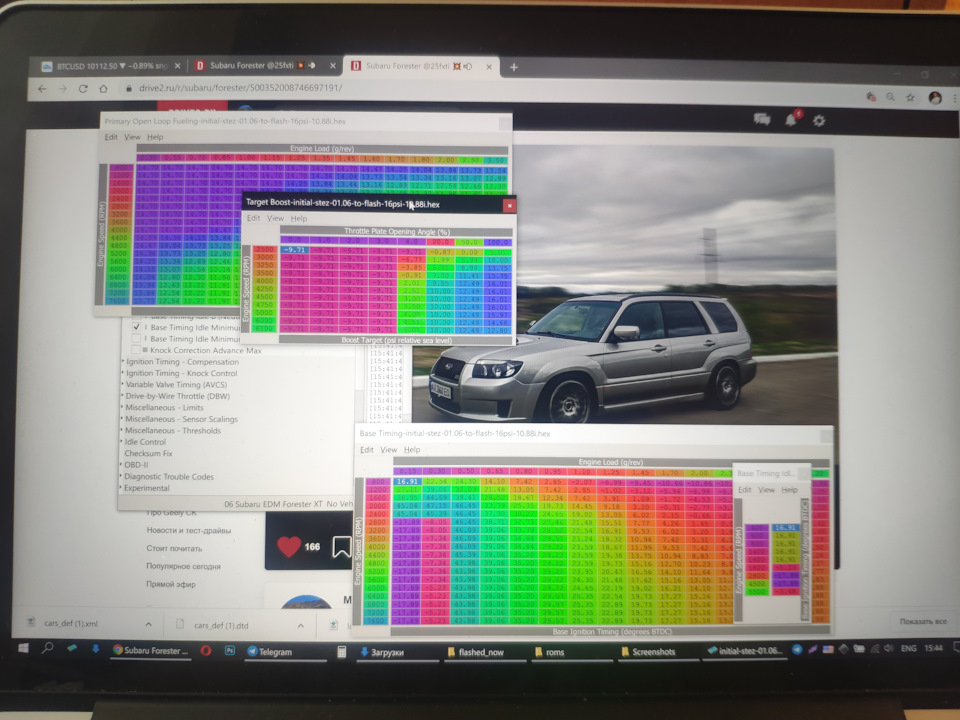960x720 pixels.
Task: Expand Miscellaneous - Limits
Action: [164, 407]
